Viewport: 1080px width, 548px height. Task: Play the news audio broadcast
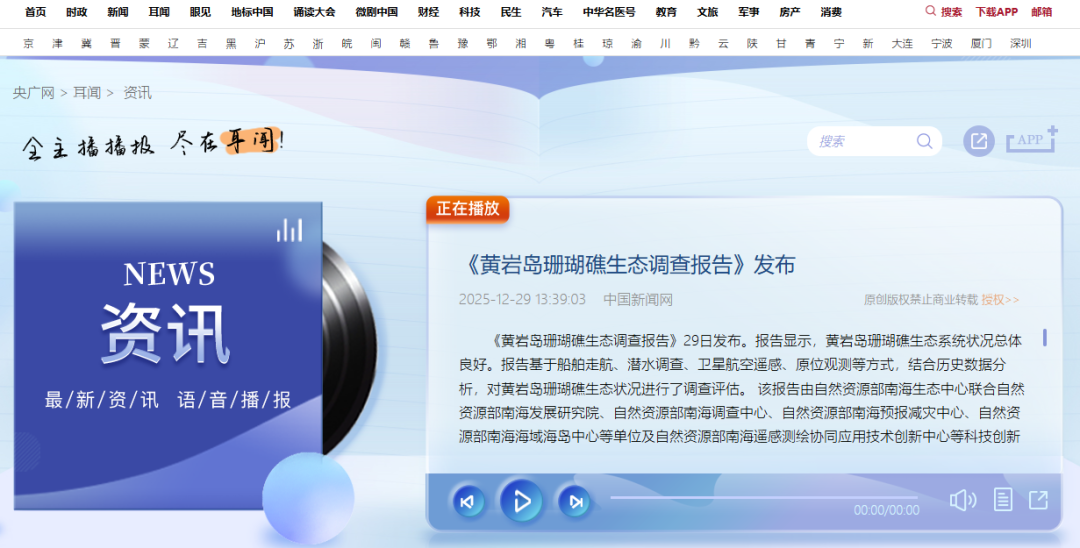point(521,502)
